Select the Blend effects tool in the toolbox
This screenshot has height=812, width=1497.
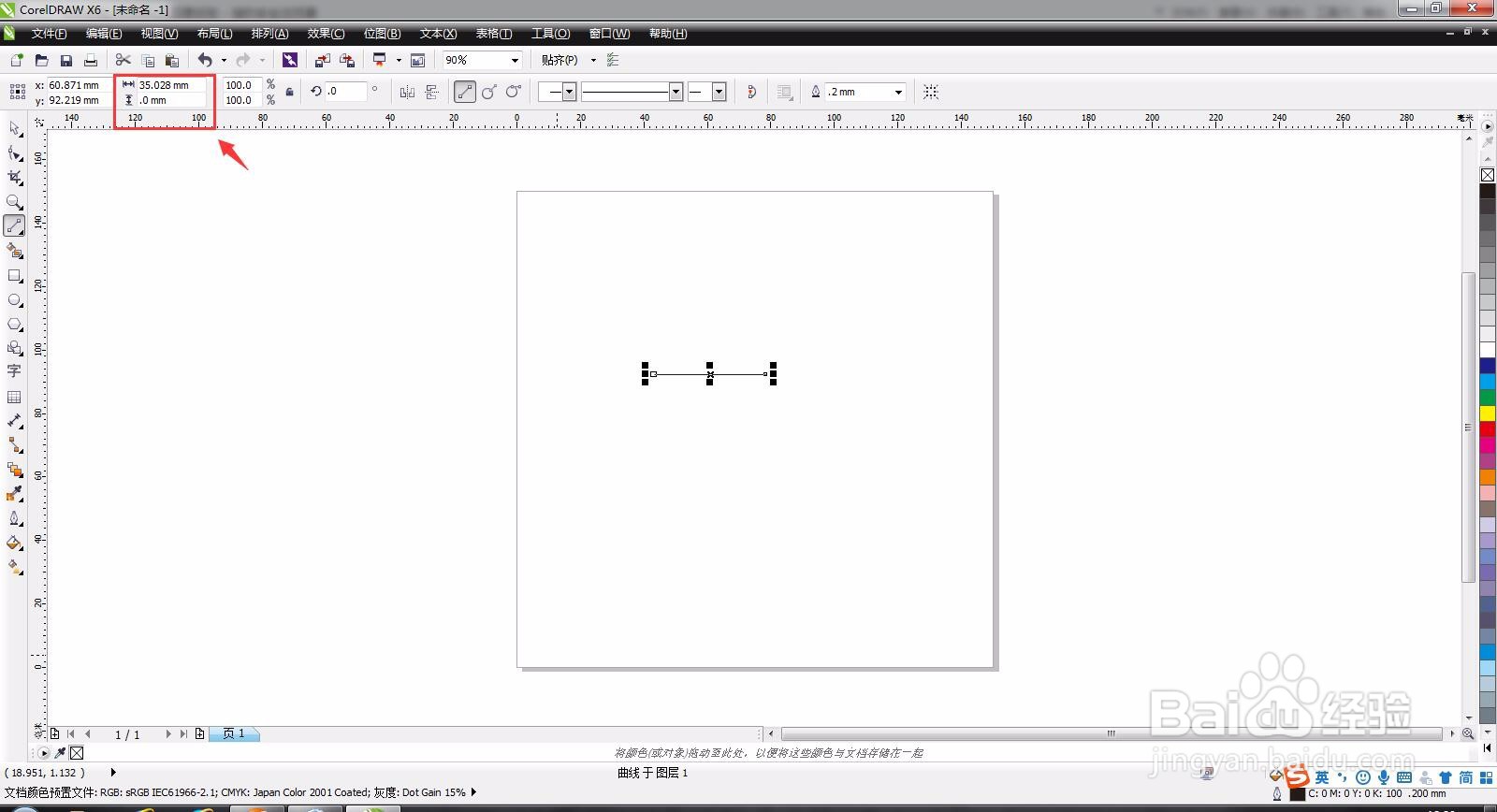[14, 470]
